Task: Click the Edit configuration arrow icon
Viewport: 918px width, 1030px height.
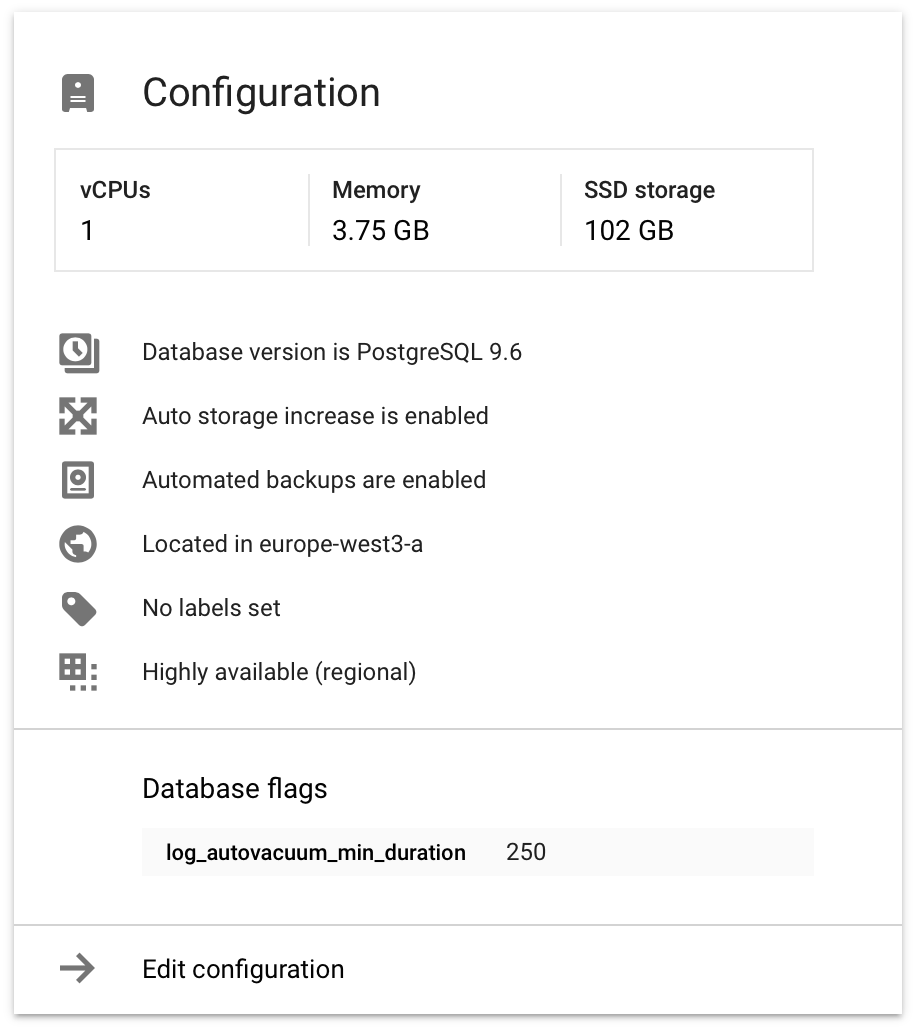Action: [x=78, y=968]
